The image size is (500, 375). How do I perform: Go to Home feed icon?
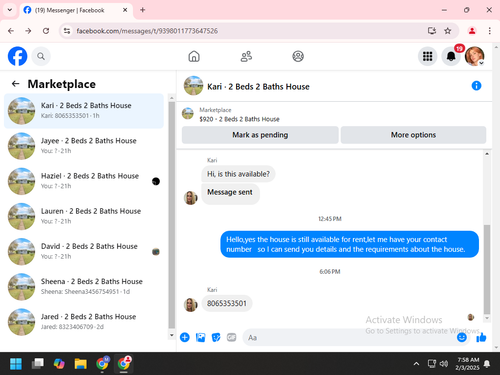[x=194, y=56]
